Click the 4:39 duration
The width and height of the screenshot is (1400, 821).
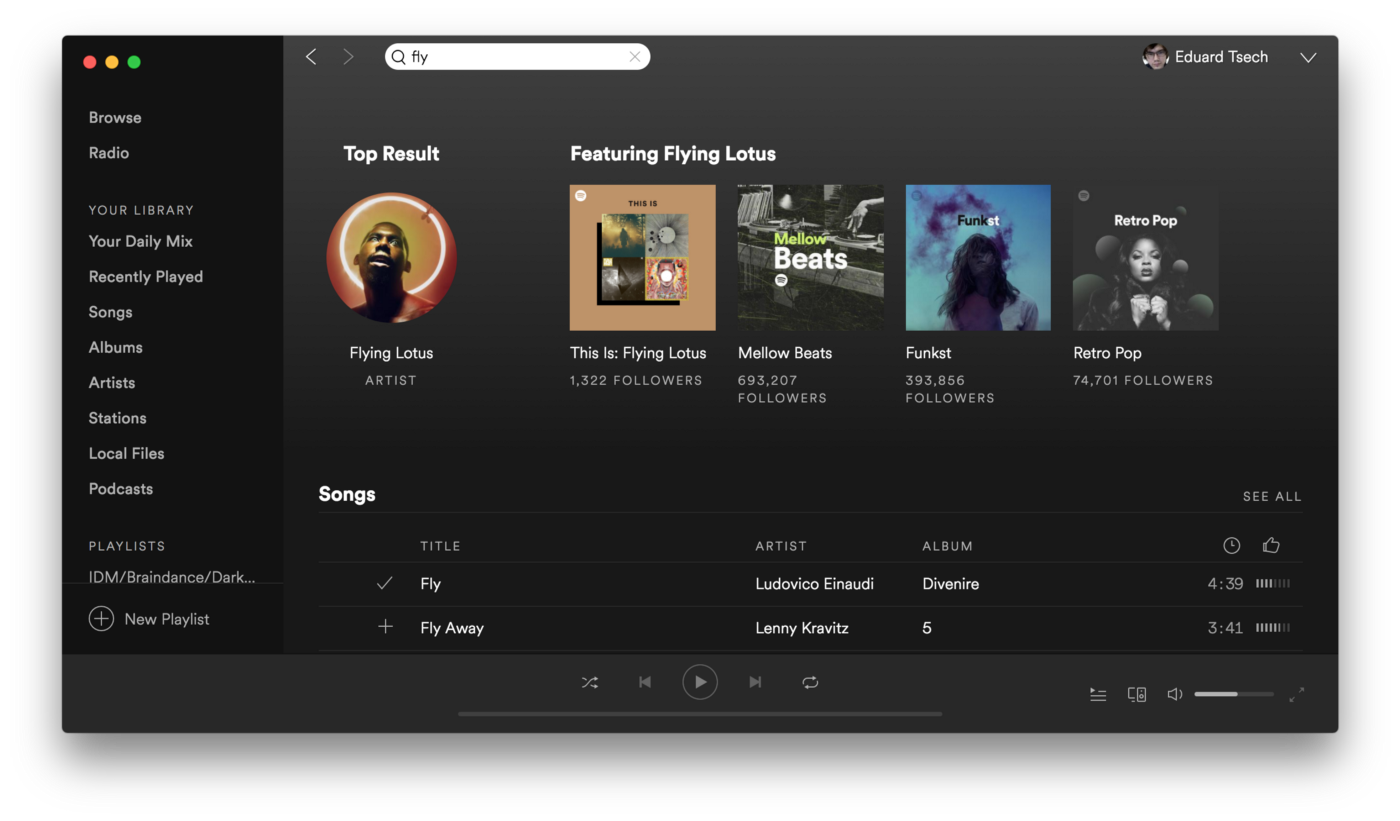pos(1225,584)
